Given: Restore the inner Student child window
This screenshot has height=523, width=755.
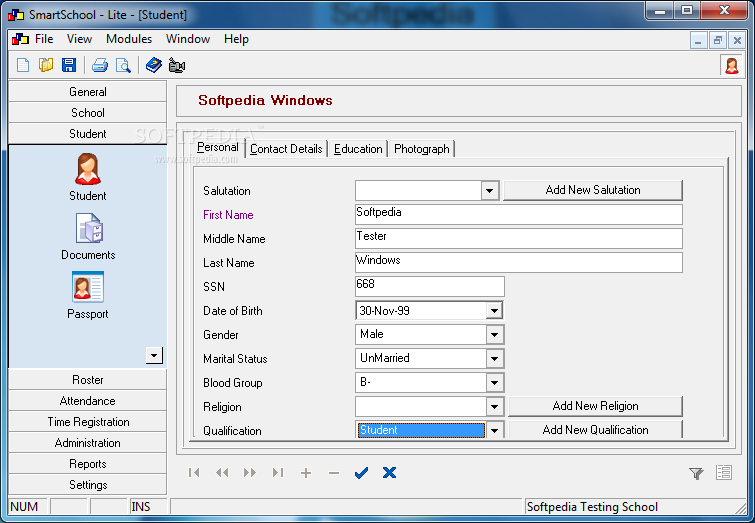Looking at the screenshot, I should point(717,40).
